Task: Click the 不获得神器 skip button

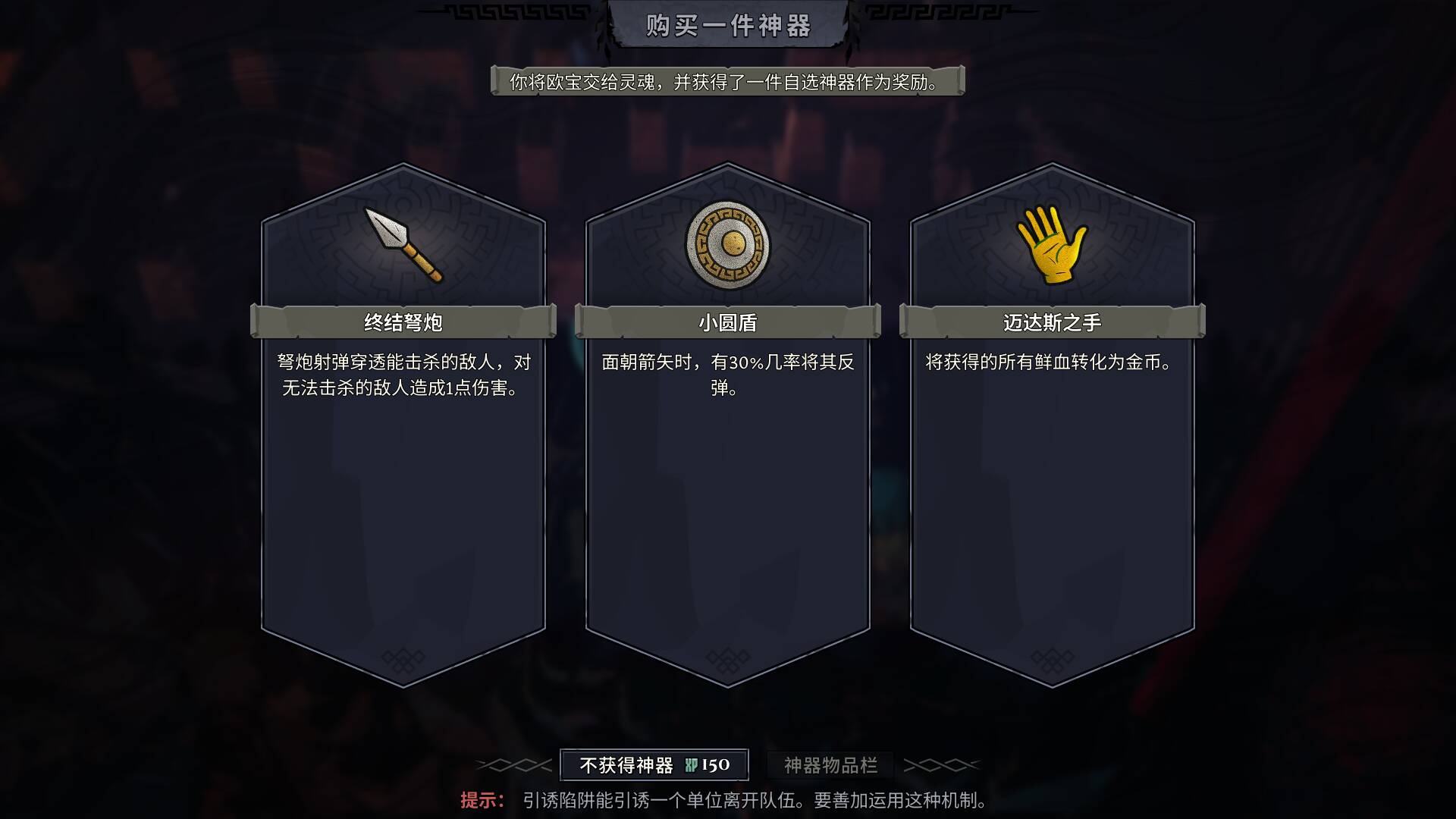Action: point(654,764)
